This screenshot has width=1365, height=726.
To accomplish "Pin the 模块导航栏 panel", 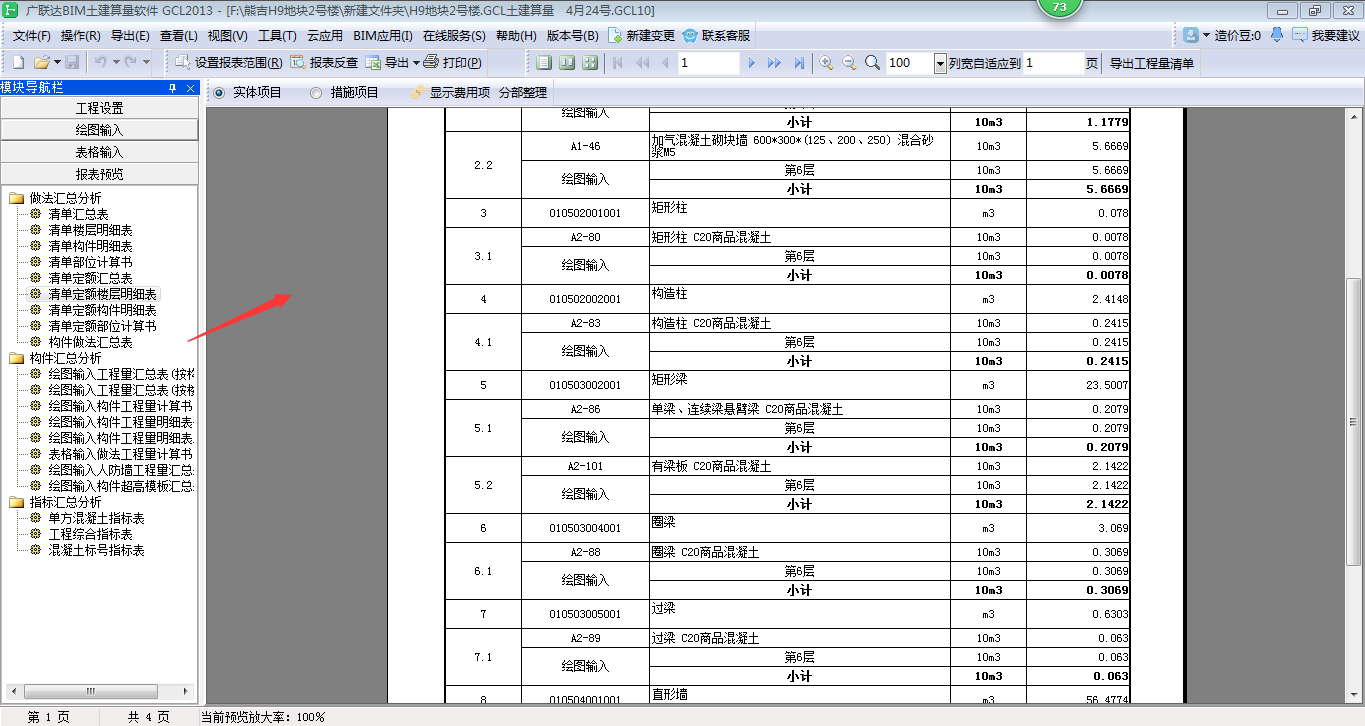I will (173, 88).
